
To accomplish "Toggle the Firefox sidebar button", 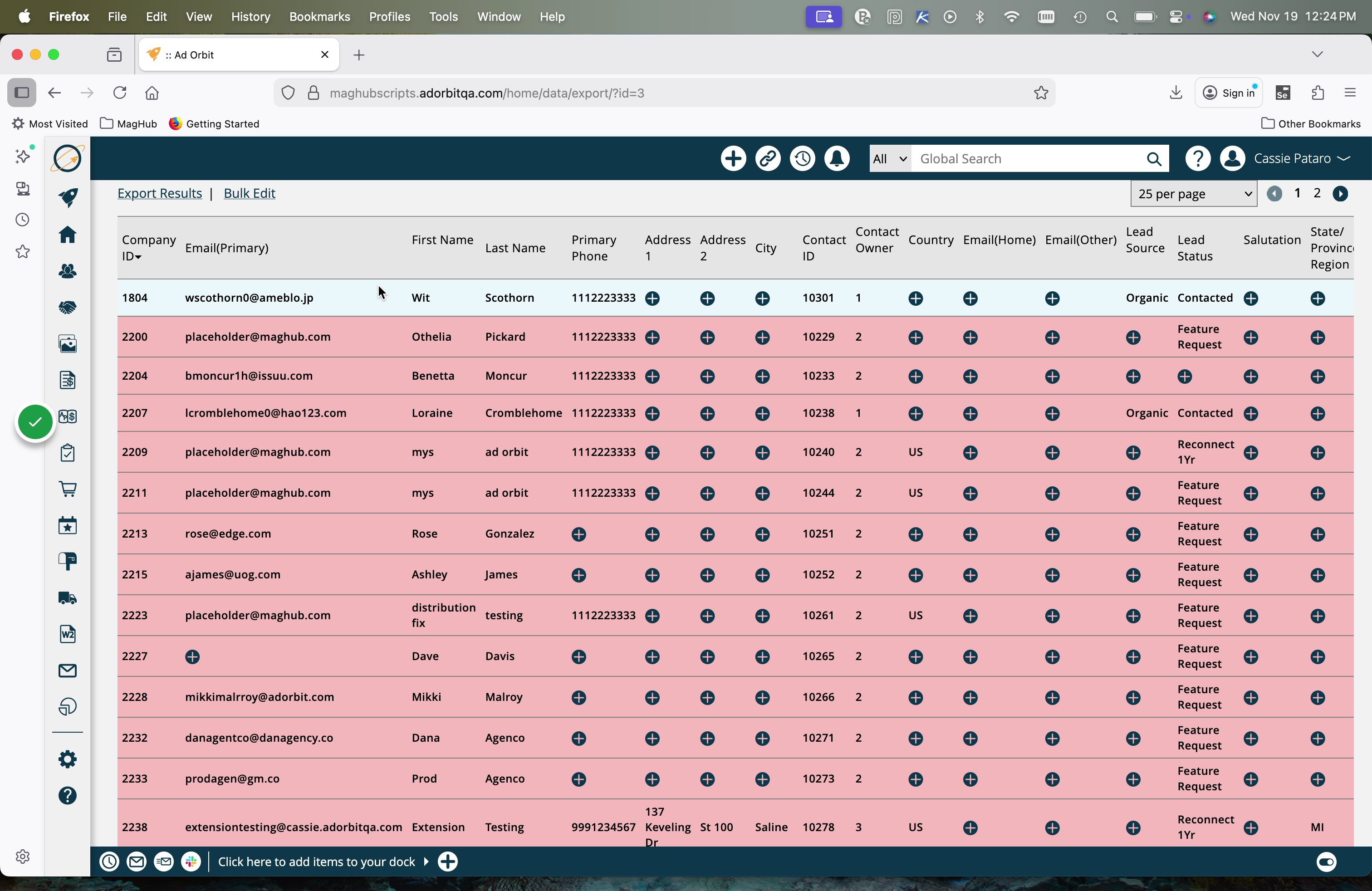I will (22, 93).
